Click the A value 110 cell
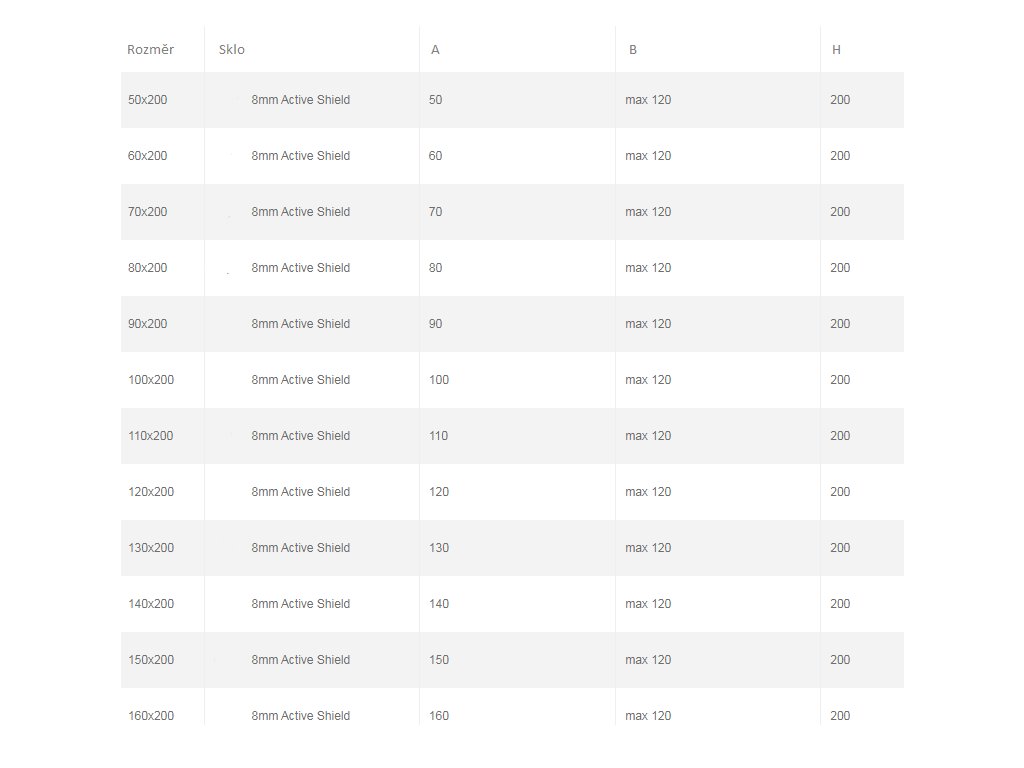Screen dimensions: 1024x768 coord(439,436)
